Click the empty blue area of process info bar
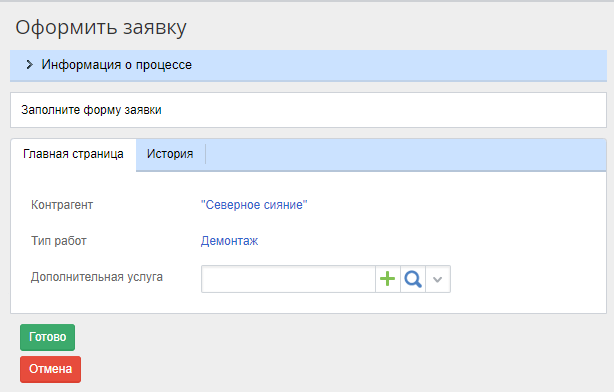 point(399,65)
